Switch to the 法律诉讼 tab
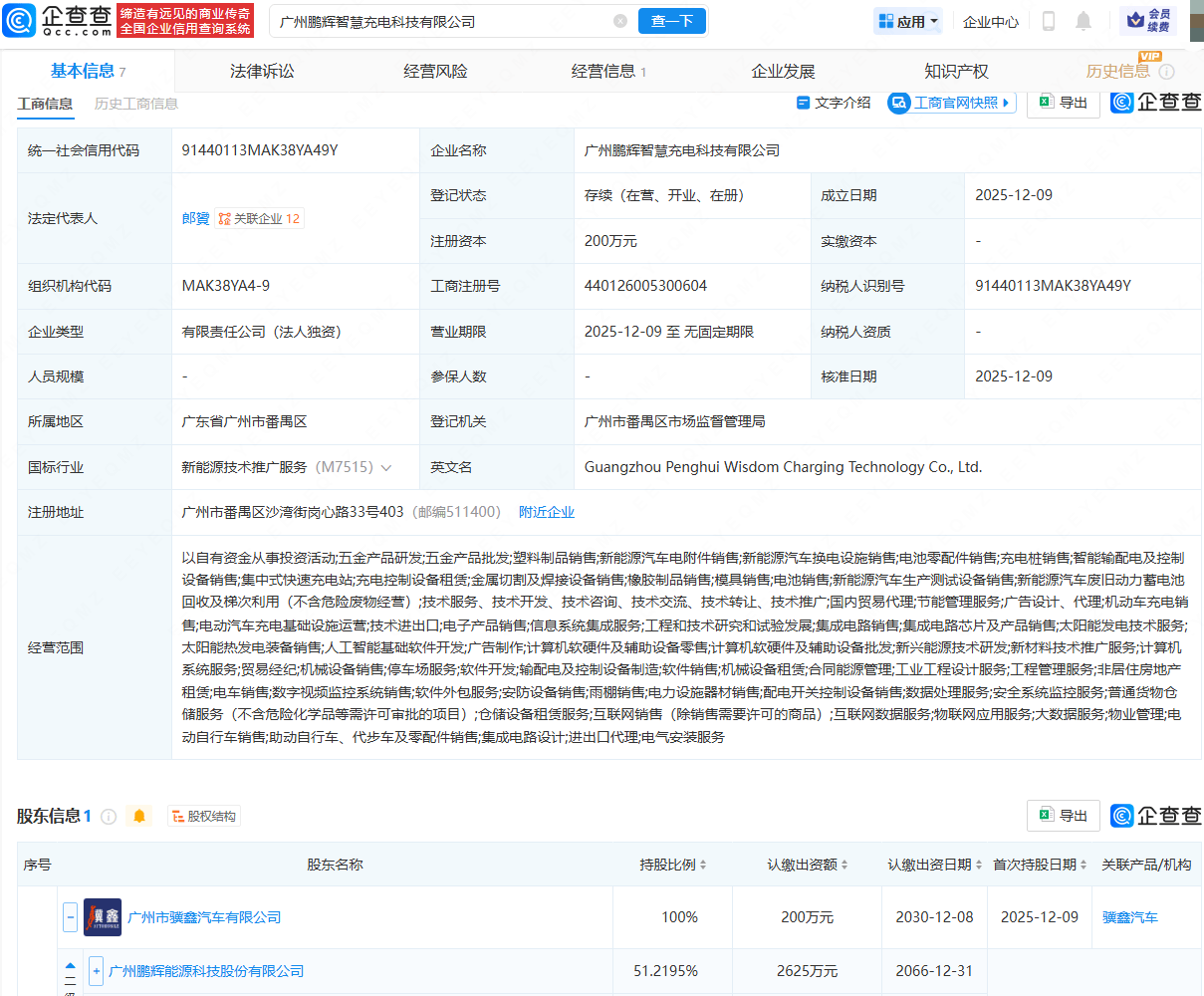This screenshot has width=1204, height=996. click(x=262, y=72)
